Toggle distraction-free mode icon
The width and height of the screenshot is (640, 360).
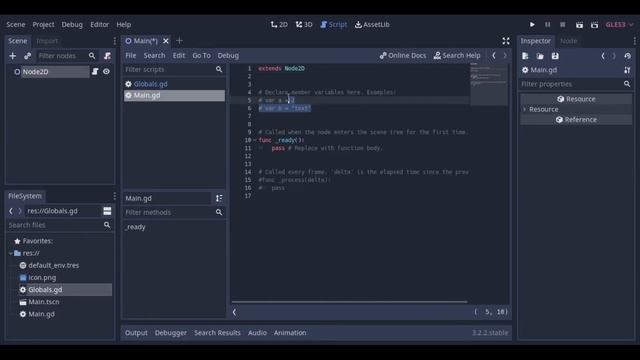(x=506, y=41)
